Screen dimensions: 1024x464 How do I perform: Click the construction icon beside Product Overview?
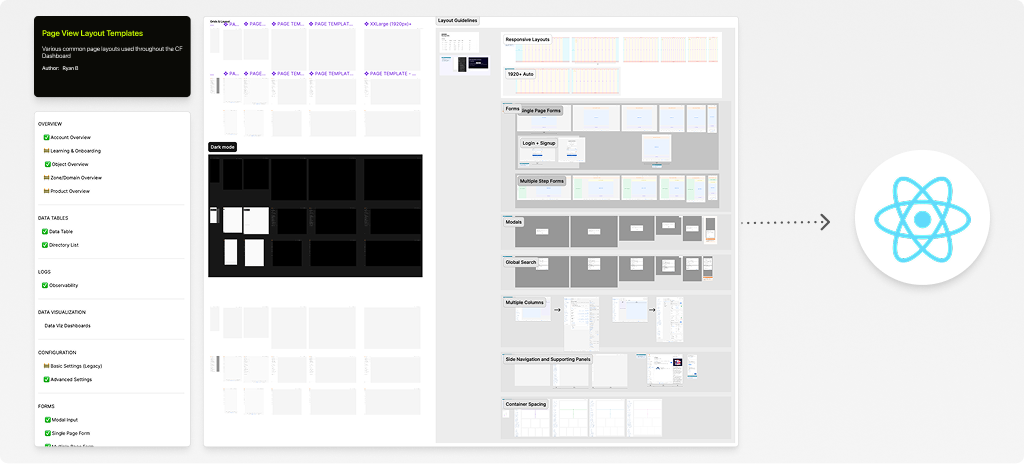46,191
